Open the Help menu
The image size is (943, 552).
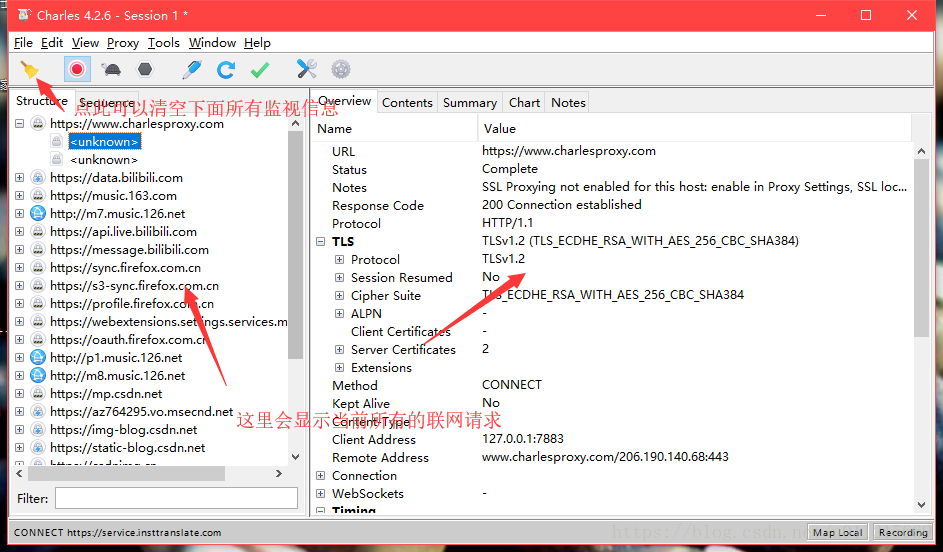pyautogui.click(x=257, y=43)
